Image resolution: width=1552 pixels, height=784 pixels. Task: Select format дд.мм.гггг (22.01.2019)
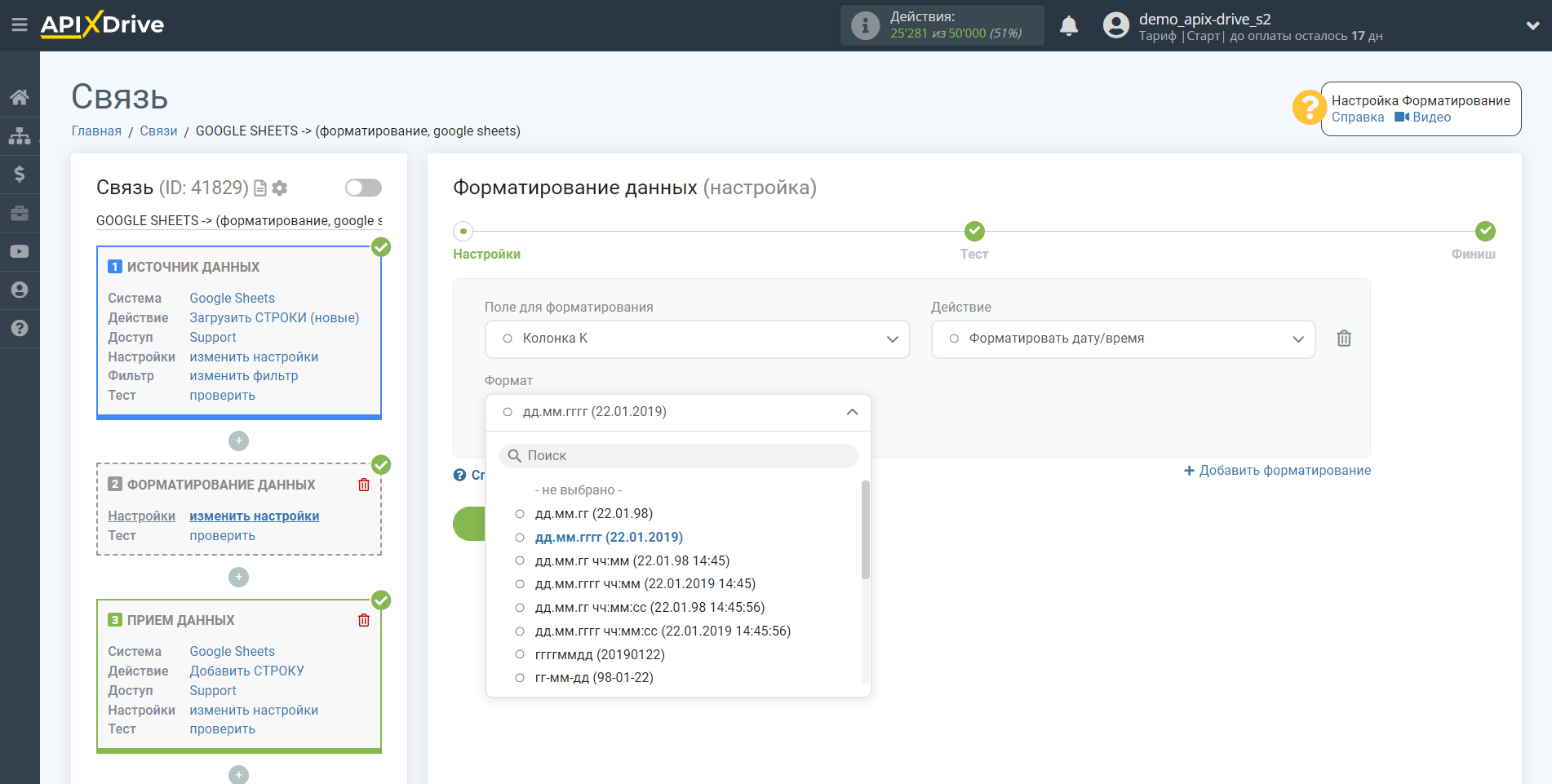point(609,537)
